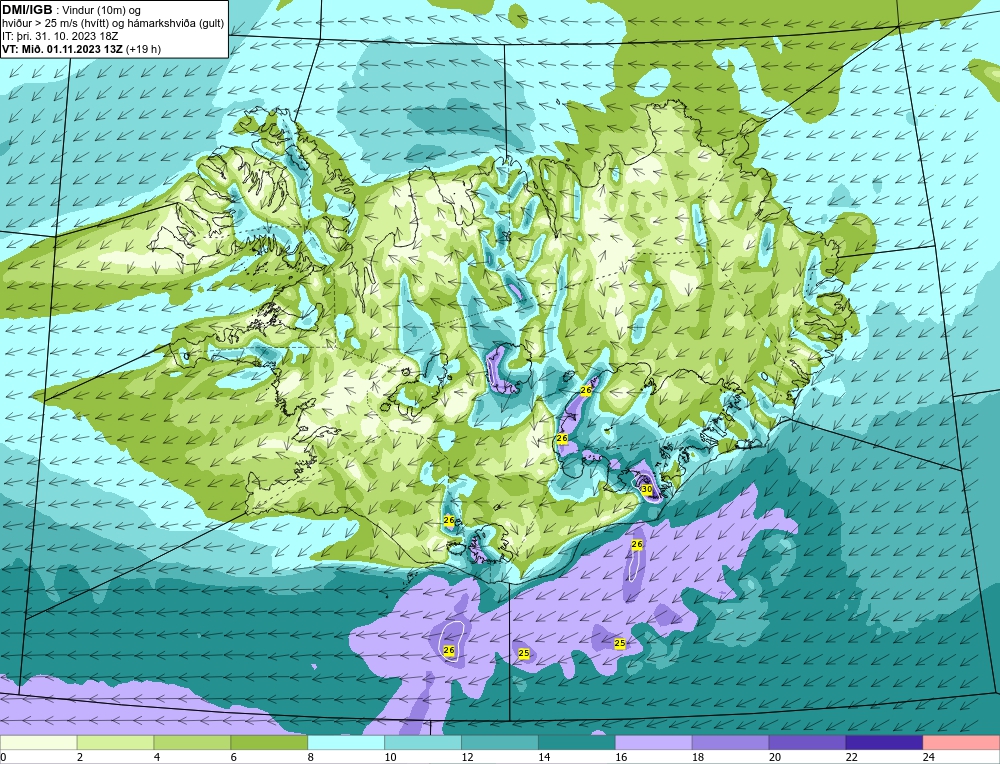This screenshot has width=1000, height=764.
Task: Select the dark indigo 22–24 m/s legend swatch
Action: [x=884, y=743]
